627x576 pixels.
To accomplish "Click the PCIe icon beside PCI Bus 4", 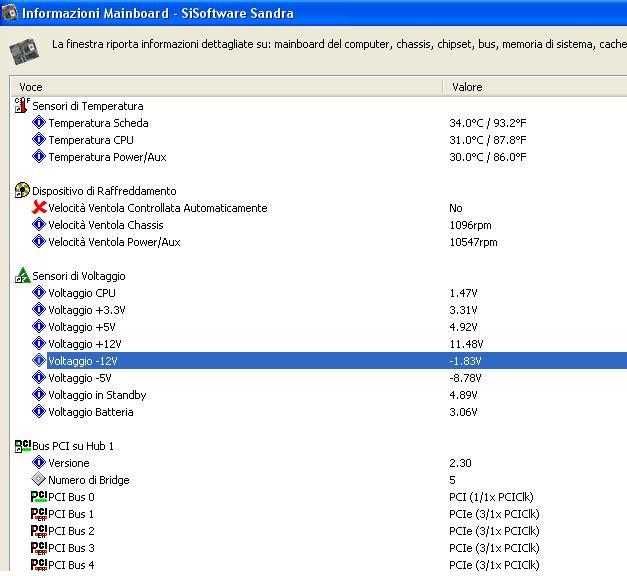I will [39, 565].
